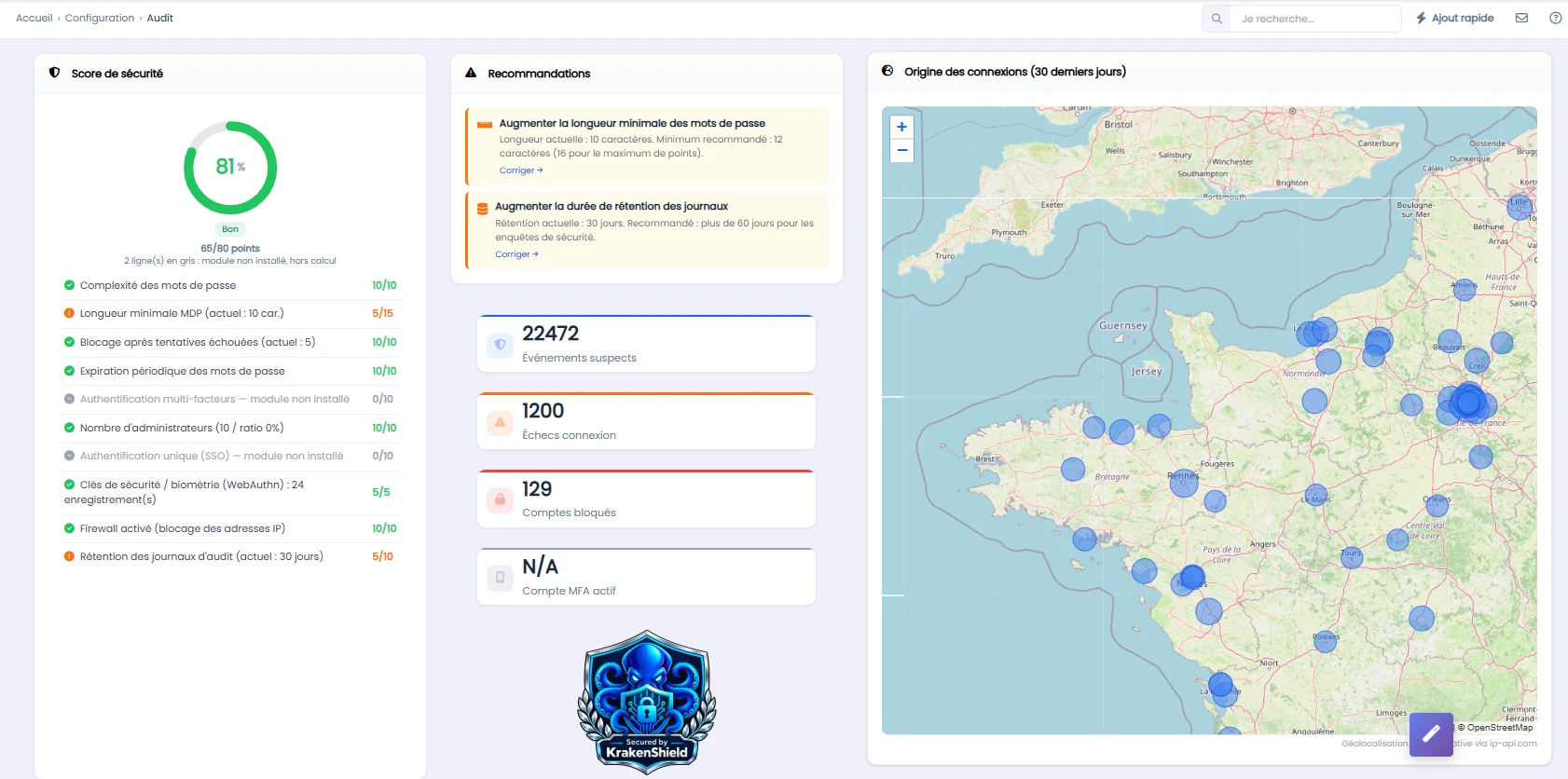This screenshot has height=779, width=1568.
Task: Click the shield icon on Événements suspects card
Action: coord(501,345)
